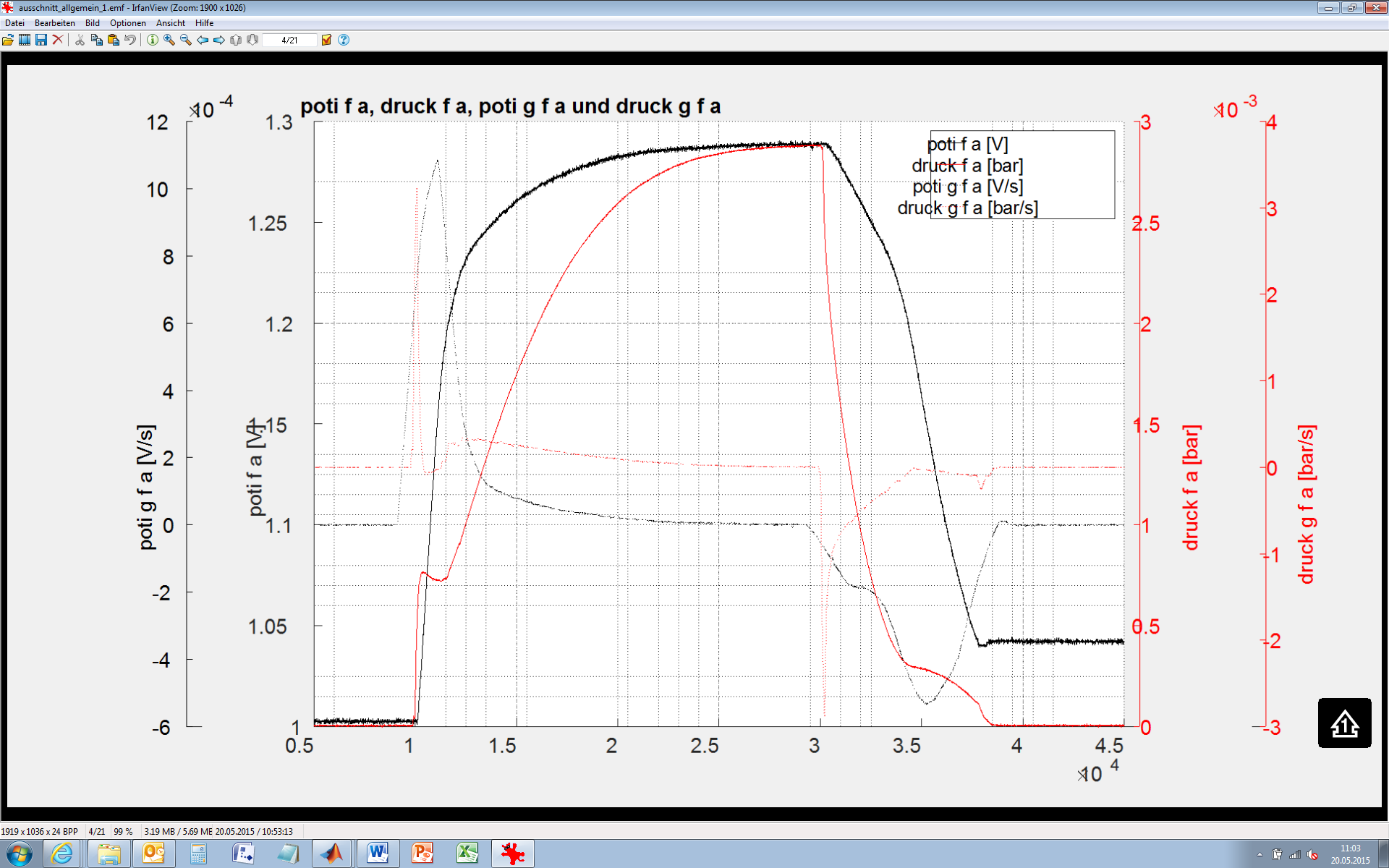Open the Optionen menu
Image resolution: width=1389 pixels, height=868 pixels.
(x=128, y=23)
